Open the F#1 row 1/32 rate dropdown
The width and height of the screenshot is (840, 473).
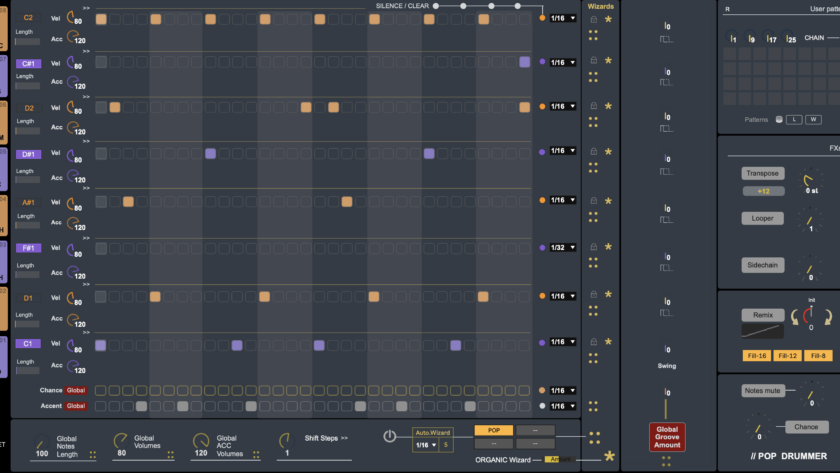click(x=563, y=247)
